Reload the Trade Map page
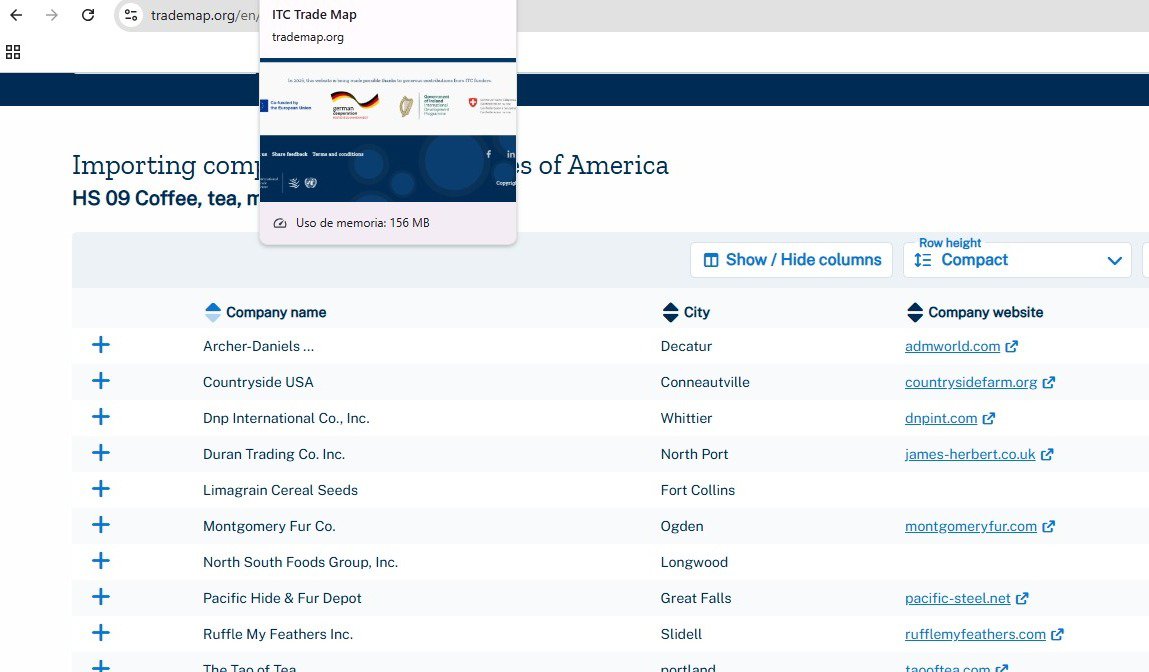The height and width of the screenshot is (672, 1149). coord(88,15)
